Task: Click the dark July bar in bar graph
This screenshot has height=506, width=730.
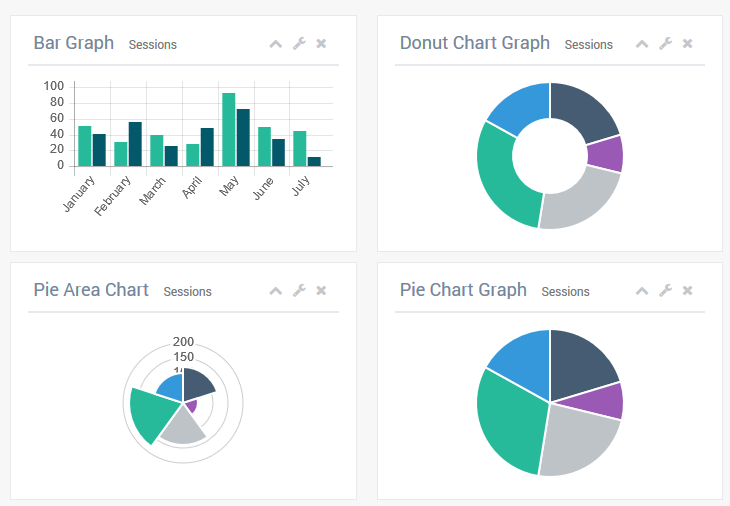Action: point(314,161)
